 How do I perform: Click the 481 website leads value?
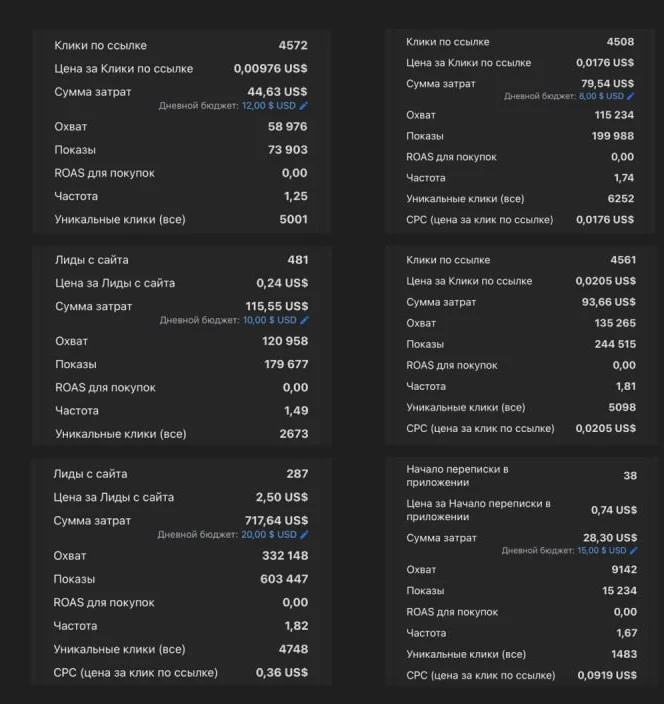[x=298, y=260]
